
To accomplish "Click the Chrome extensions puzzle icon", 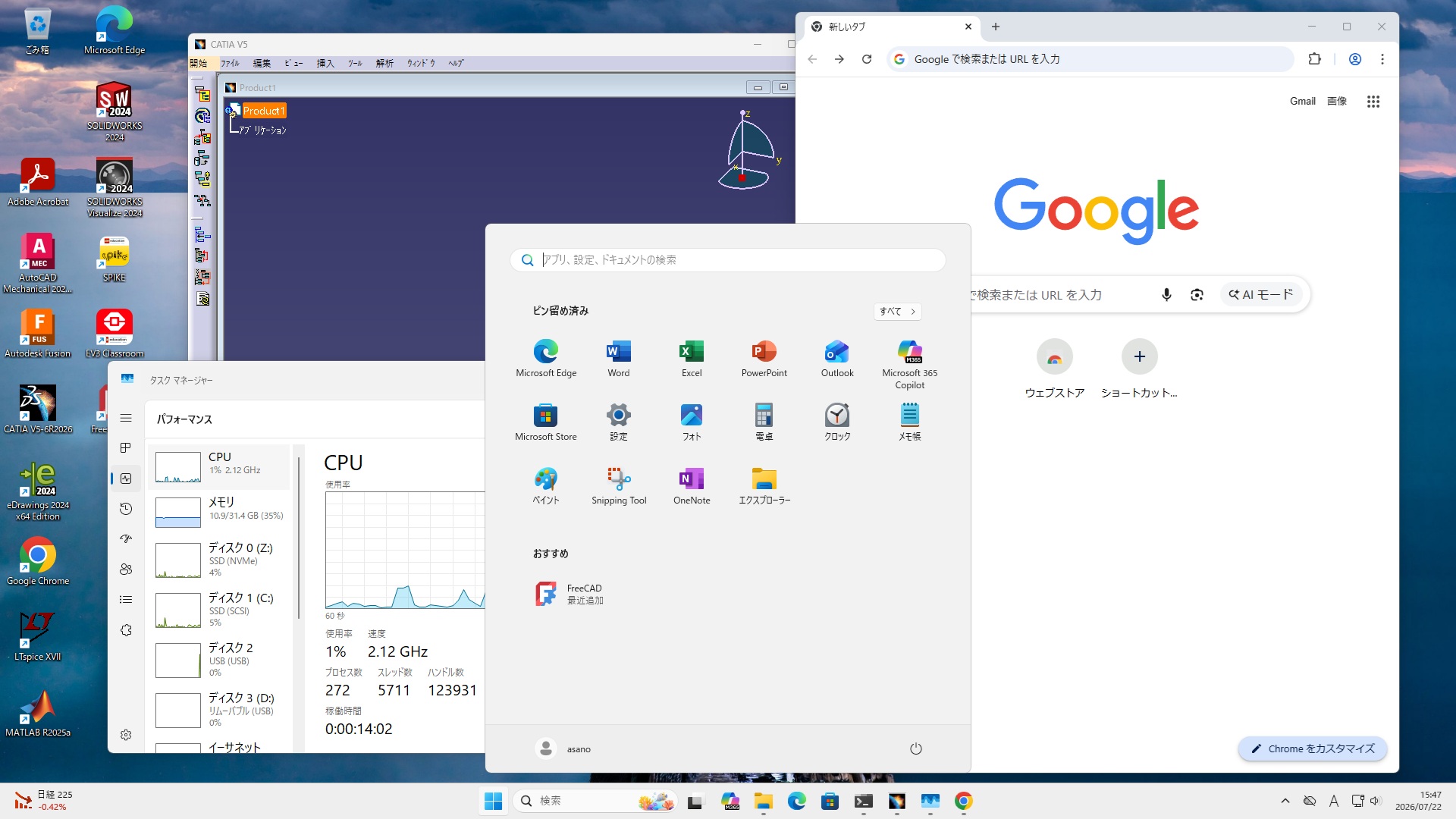I will click(x=1315, y=59).
